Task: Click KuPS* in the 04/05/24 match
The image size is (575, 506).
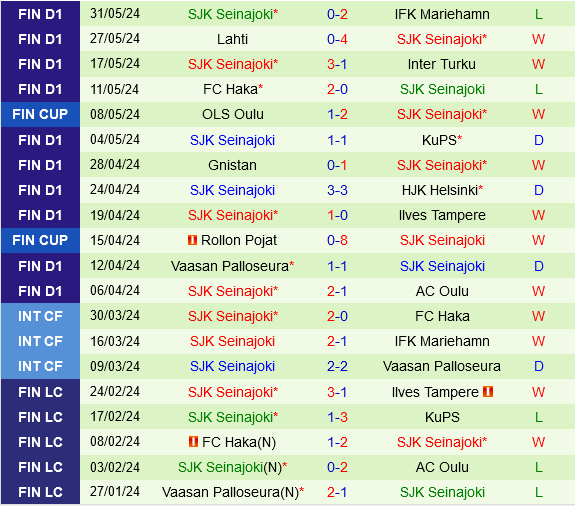Action: pos(442,140)
